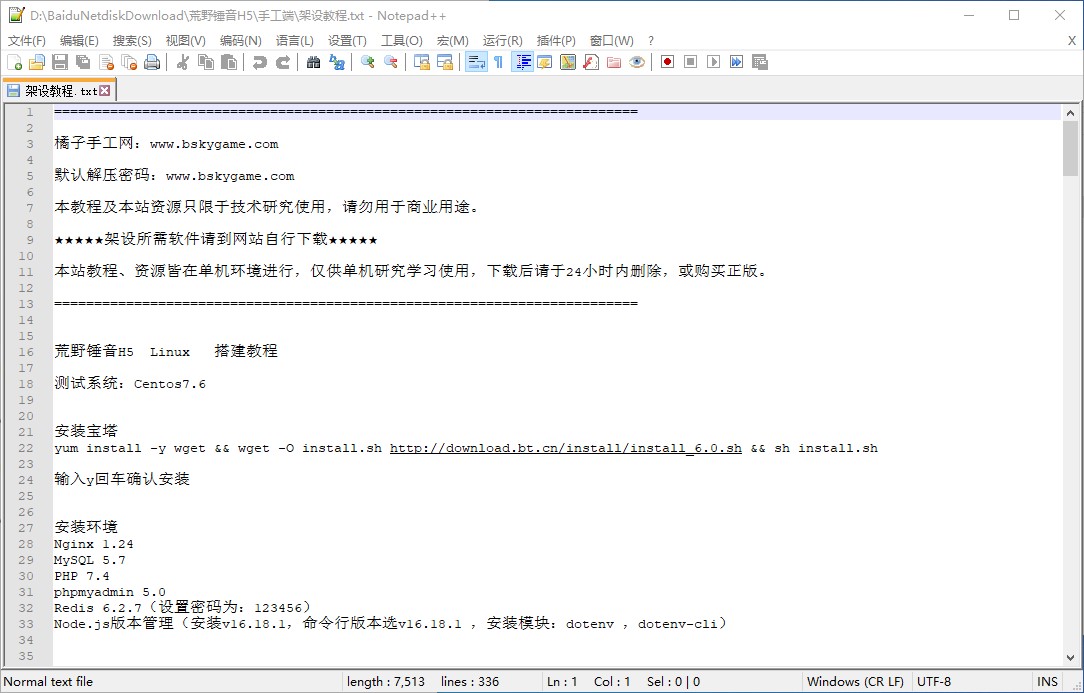Click the vertical scrollbar thumb
This screenshot has width=1084, height=693.
pos(1070,149)
